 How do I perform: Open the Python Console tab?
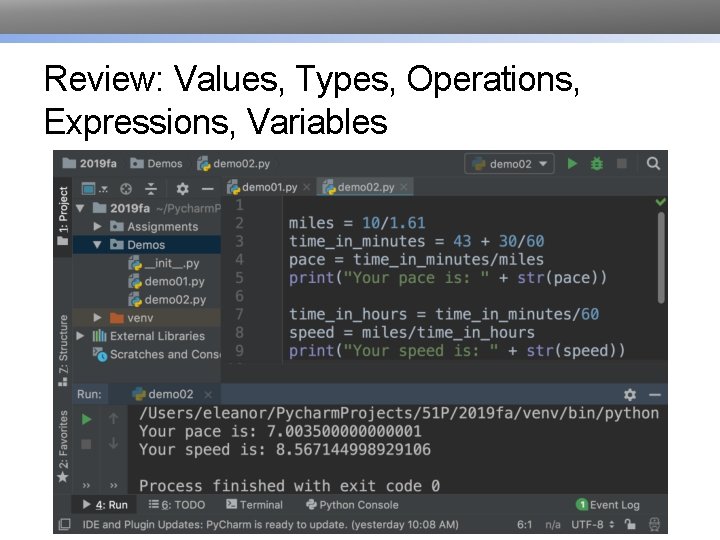click(x=352, y=505)
